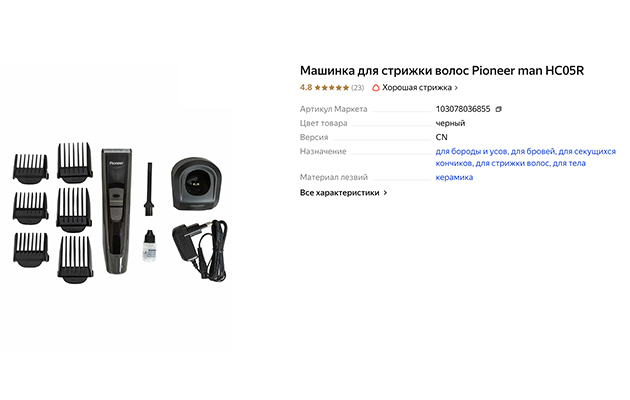The image size is (630, 400).
Task: Open the Pioneer clipper in product photo
Action: click(117, 211)
